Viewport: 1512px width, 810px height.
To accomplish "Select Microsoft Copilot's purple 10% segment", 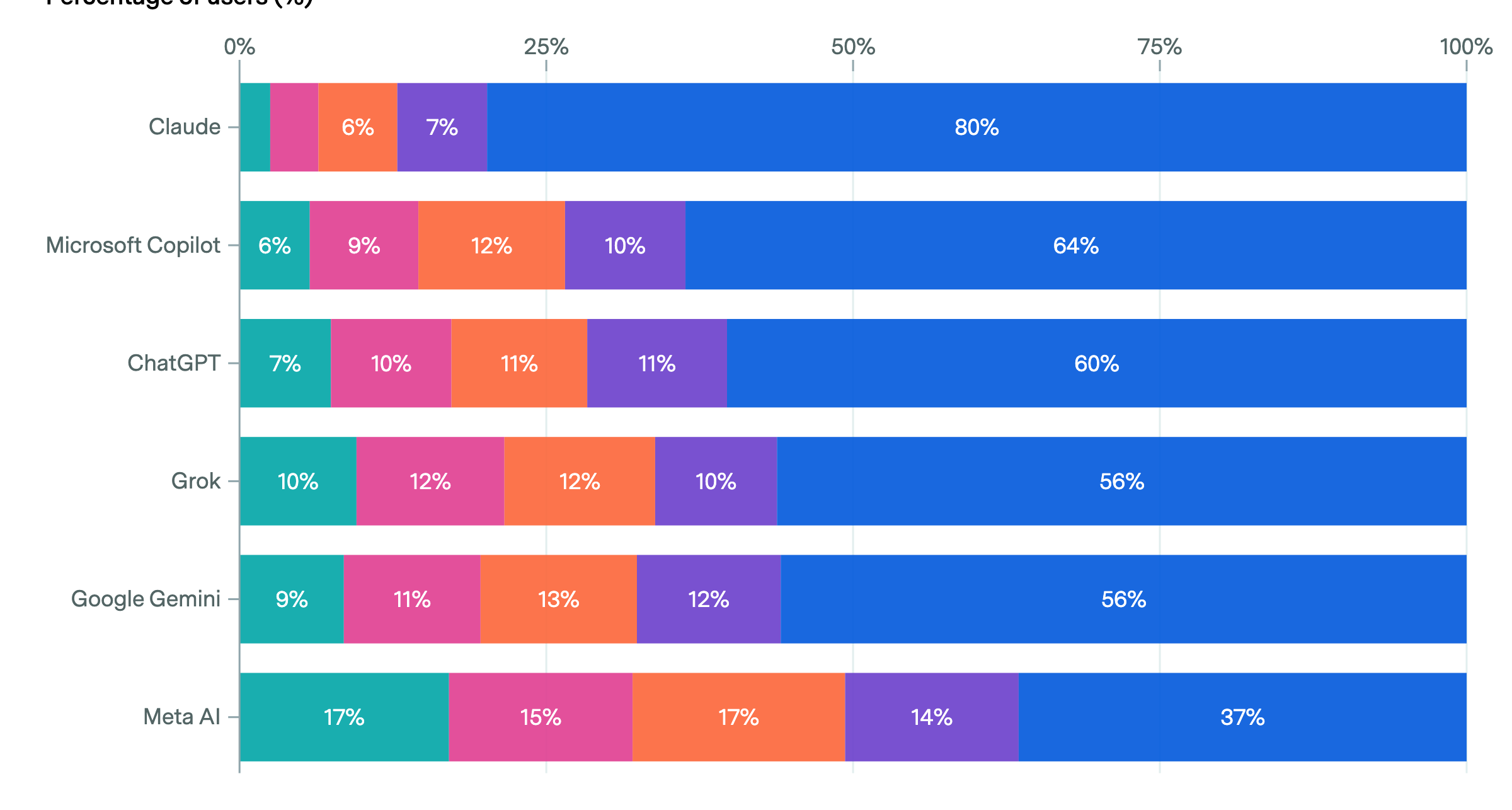I will coord(624,245).
